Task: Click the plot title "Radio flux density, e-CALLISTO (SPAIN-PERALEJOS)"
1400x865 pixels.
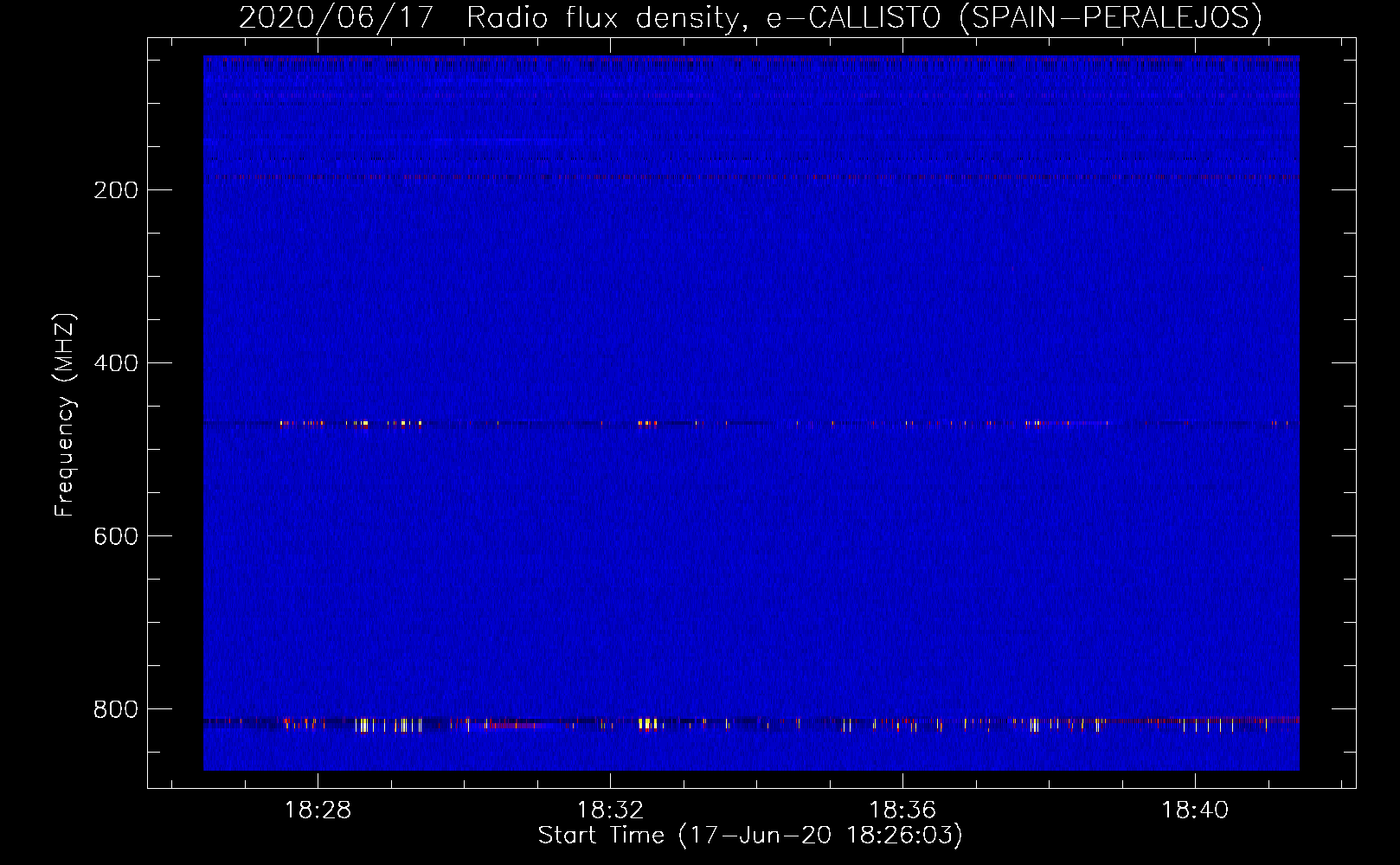Action: pyautogui.click(x=864, y=17)
